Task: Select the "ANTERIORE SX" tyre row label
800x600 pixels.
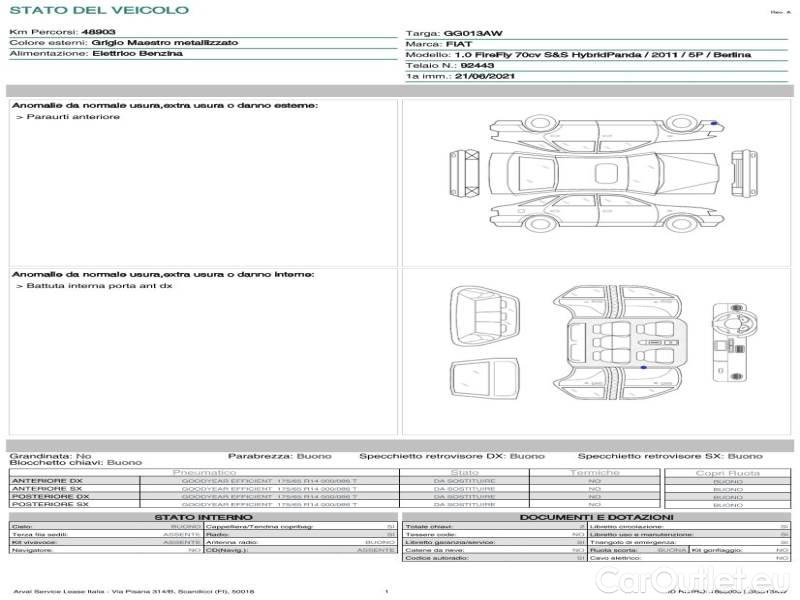Action: [x=47, y=489]
